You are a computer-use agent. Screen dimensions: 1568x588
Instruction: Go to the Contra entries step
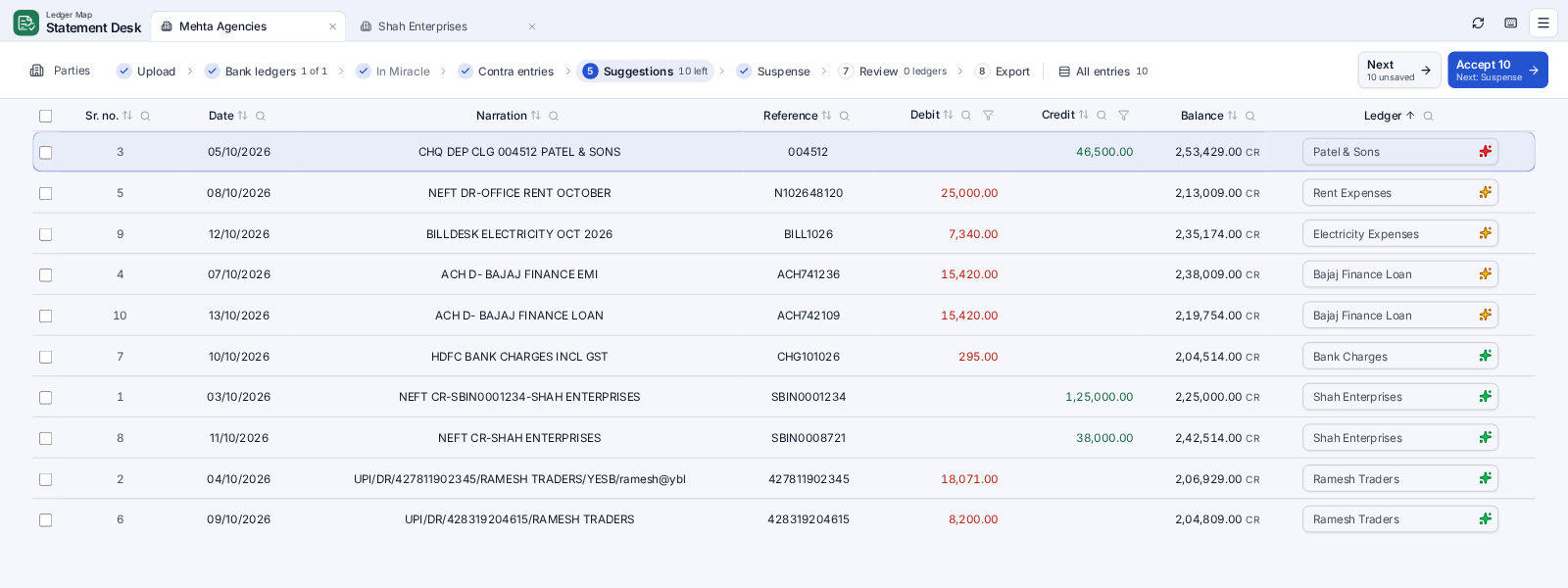pyautogui.click(x=506, y=71)
